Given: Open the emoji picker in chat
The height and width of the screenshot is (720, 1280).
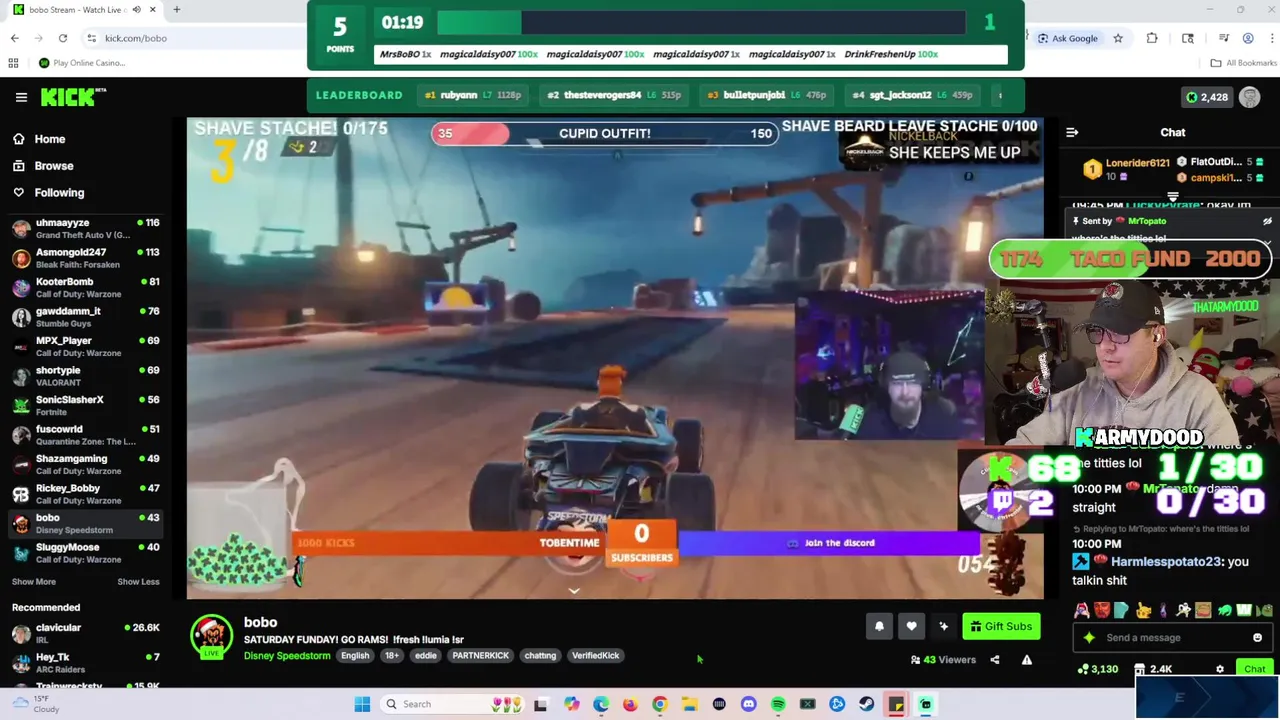Looking at the screenshot, I should pos(1257,638).
